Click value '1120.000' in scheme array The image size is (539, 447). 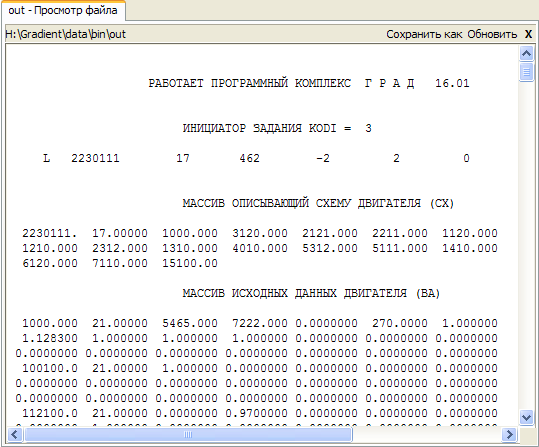coord(470,233)
